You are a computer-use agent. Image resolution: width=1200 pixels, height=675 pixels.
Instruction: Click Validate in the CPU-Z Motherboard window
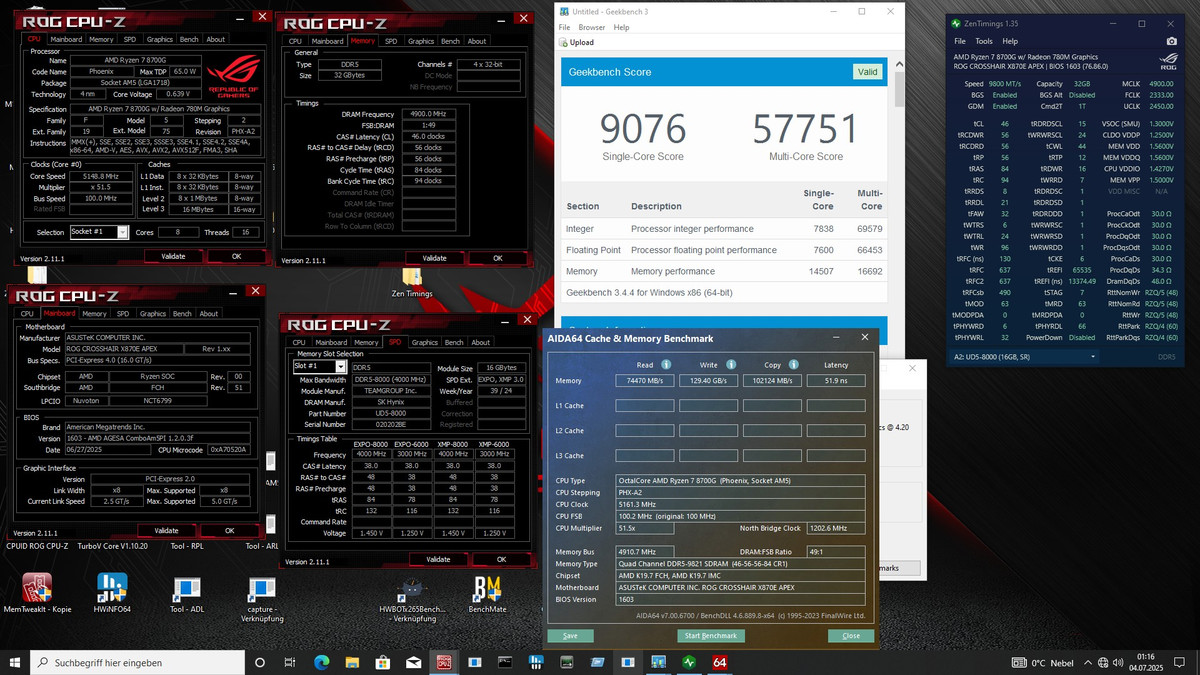pos(166,530)
